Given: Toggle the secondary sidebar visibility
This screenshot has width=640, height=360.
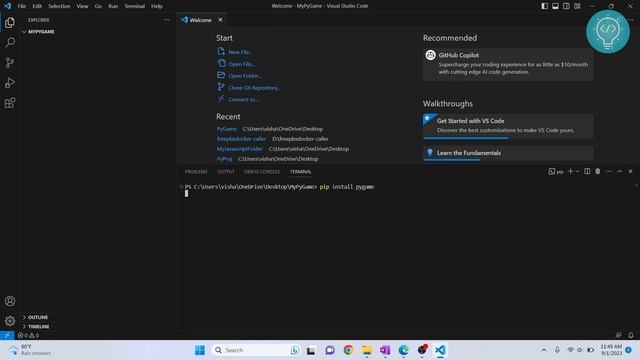Looking at the screenshot, I should pos(566,6).
